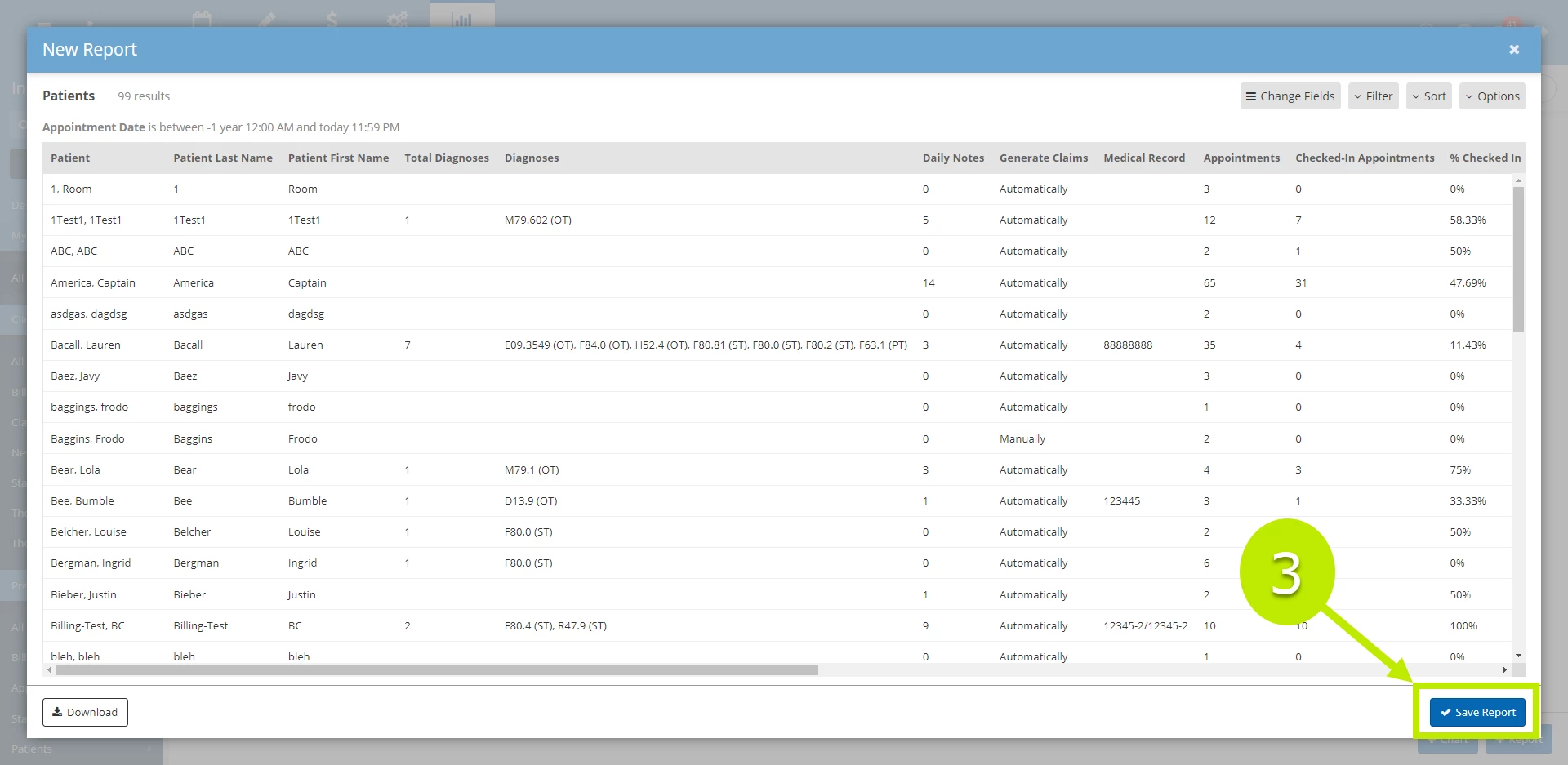
Task: Select patient row America, Captain
Action: 777,282
